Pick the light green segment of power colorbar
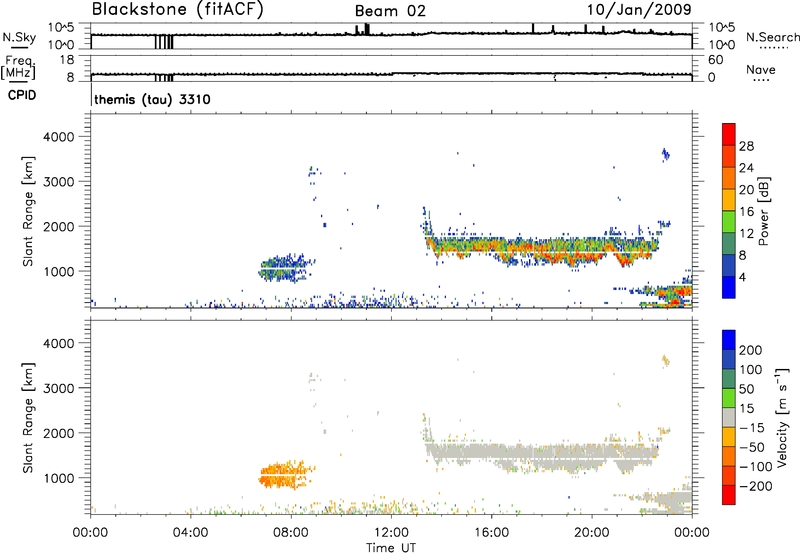Screen dimensions: 800x554 (x=729, y=222)
